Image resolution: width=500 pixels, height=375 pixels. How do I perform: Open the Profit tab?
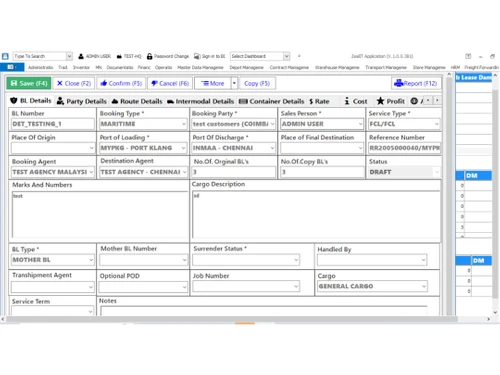tap(390, 101)
